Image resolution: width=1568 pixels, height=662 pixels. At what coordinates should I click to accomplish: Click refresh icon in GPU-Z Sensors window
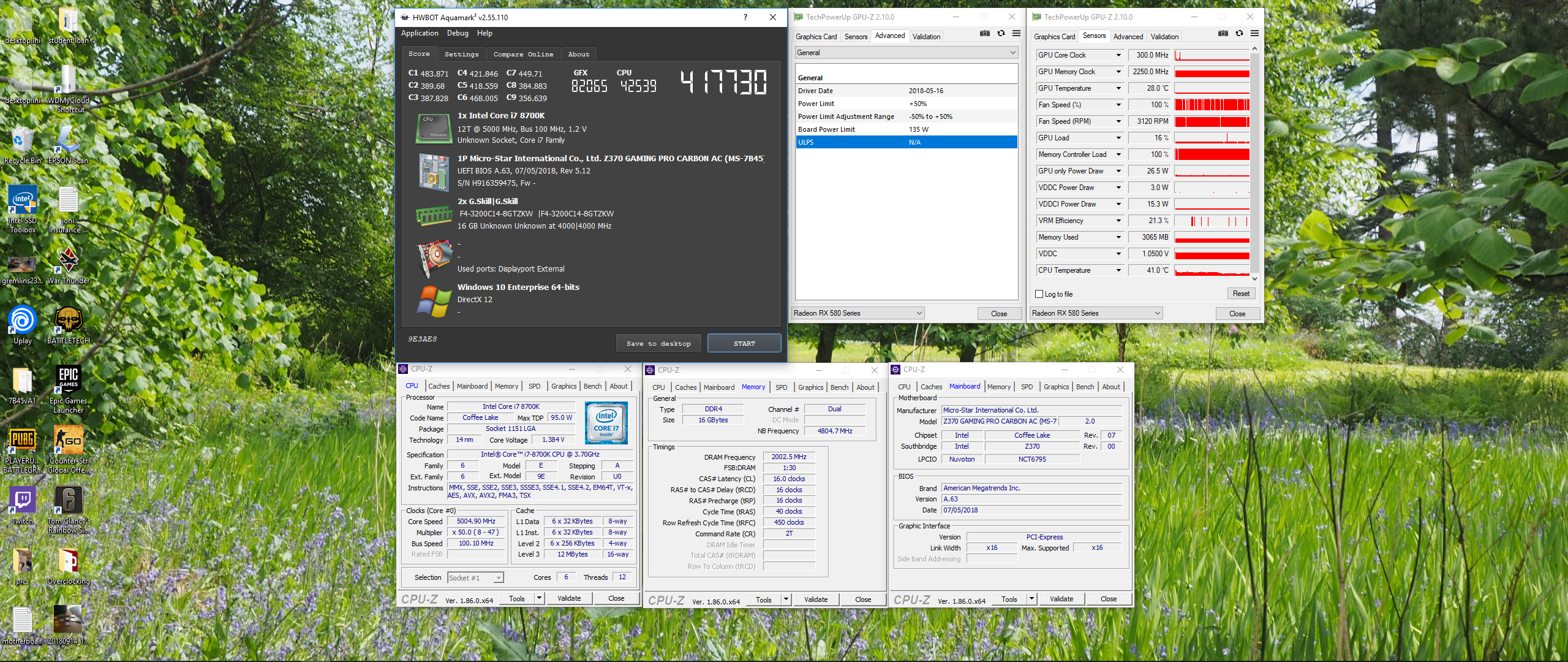click(1239, 34)
